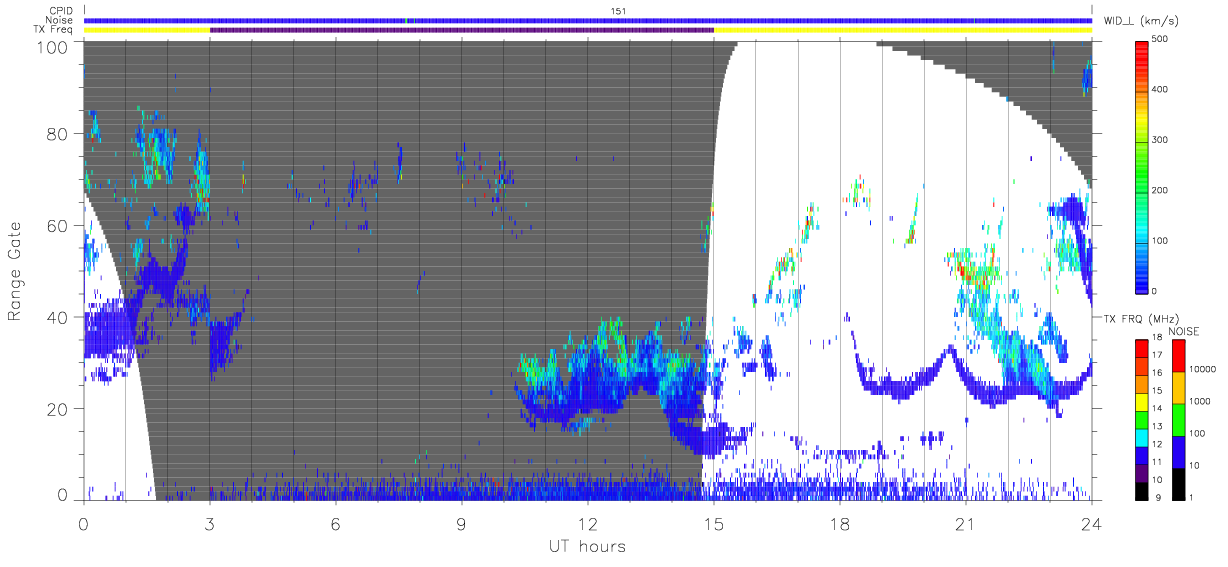This screenshot has height=567, width=1228.
Task: Click the 16 tick on TX FRQ legend
Action: pos(1156,373)
